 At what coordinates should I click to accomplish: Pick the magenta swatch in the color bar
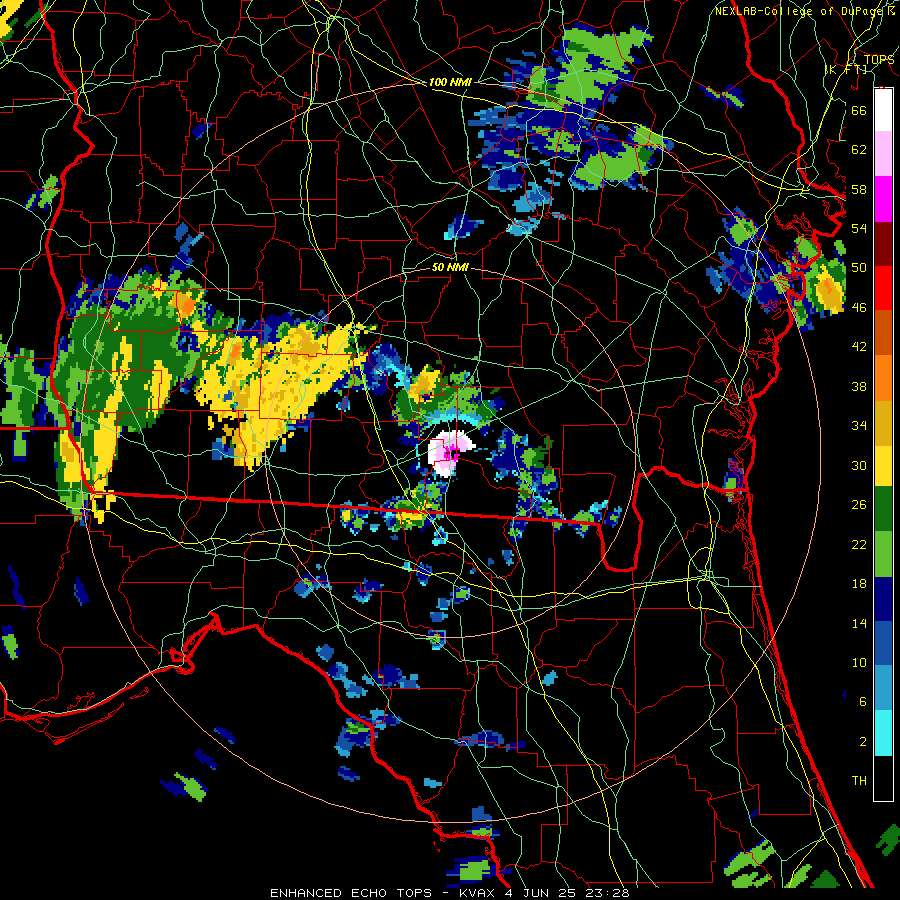[x=883, y=199]
